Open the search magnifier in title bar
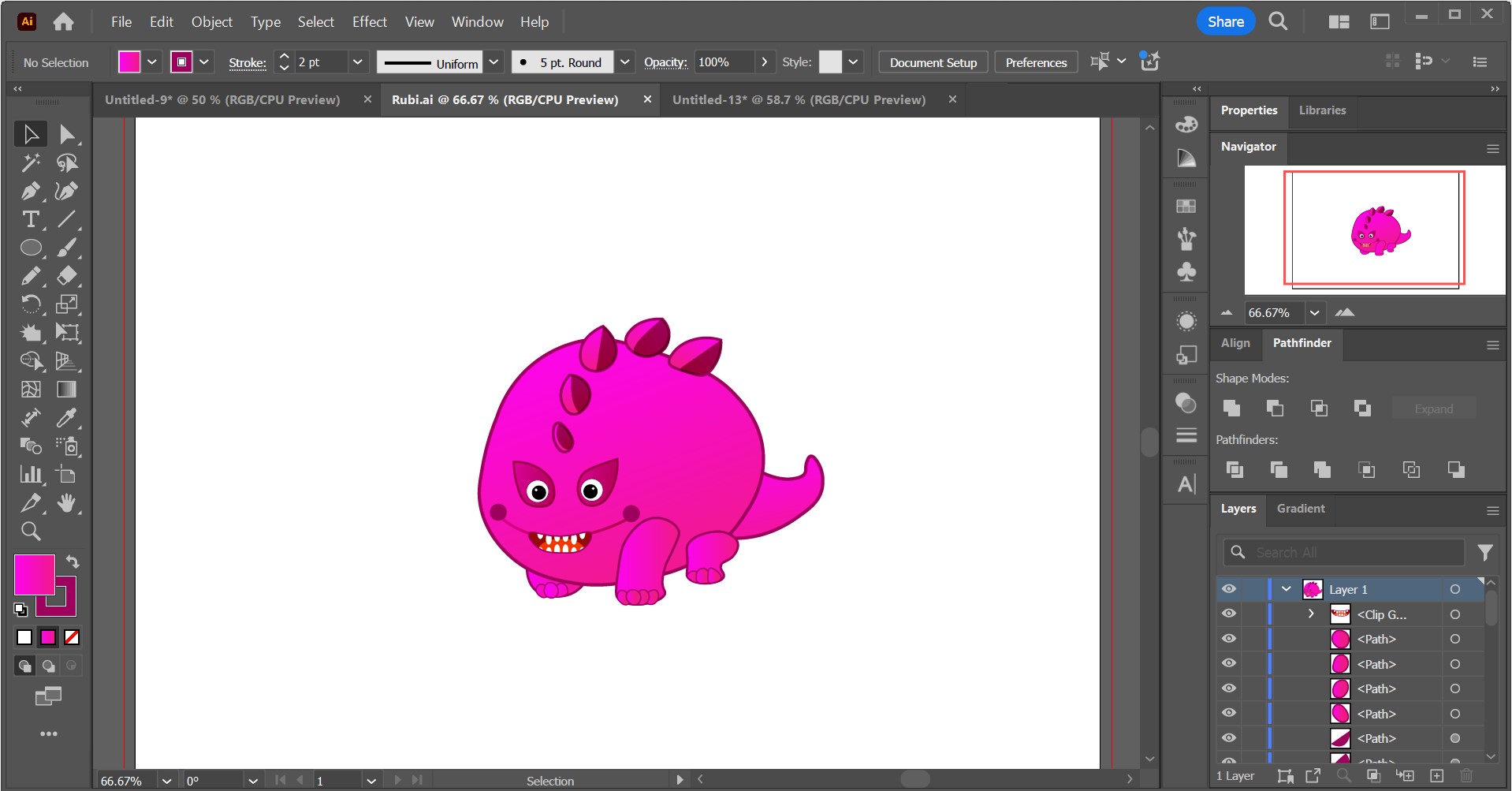This screenshot has height=791, width=1512. coord(1278,22)
